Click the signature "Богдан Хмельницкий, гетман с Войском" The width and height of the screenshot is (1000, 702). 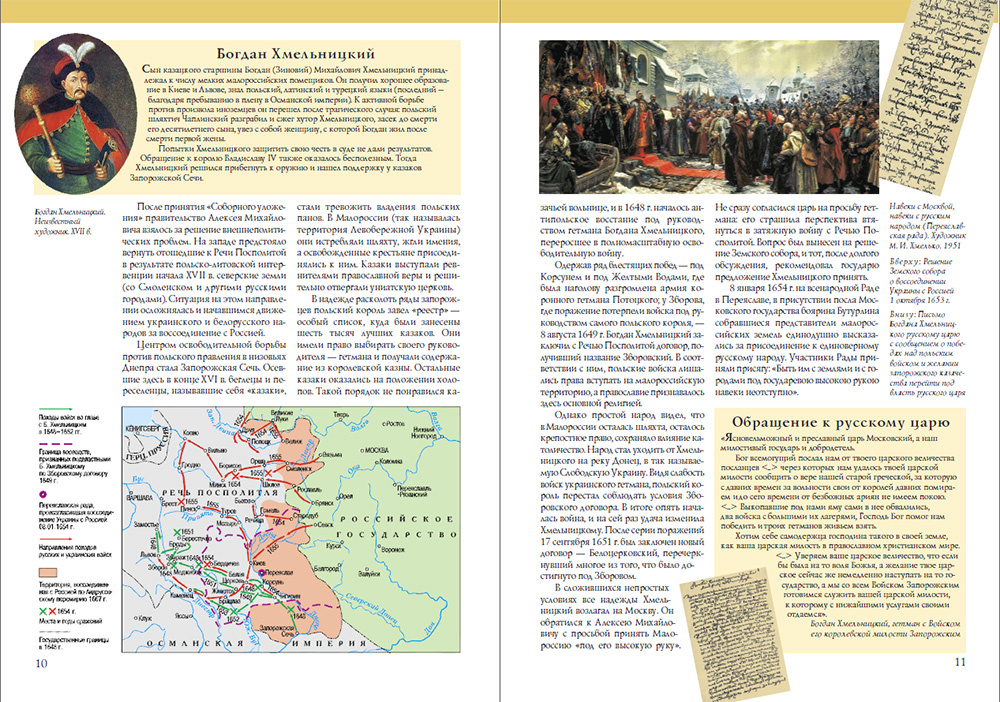tap(885, 629)
